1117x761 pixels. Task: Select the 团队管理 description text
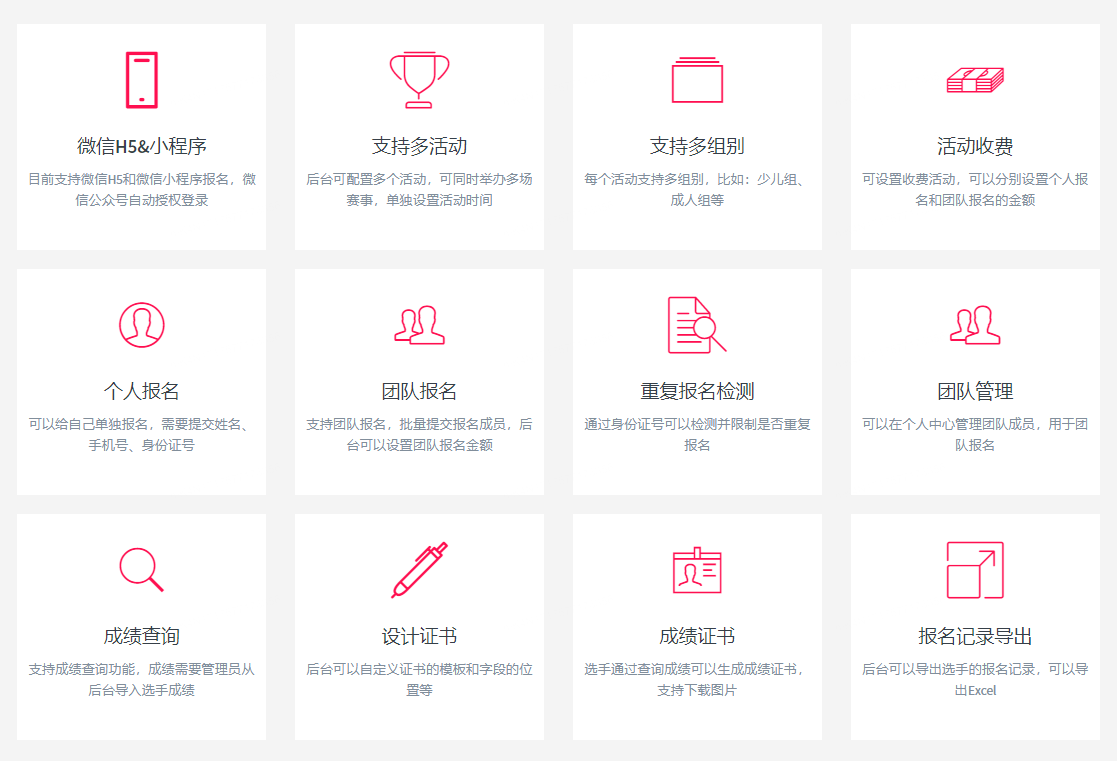975,435
